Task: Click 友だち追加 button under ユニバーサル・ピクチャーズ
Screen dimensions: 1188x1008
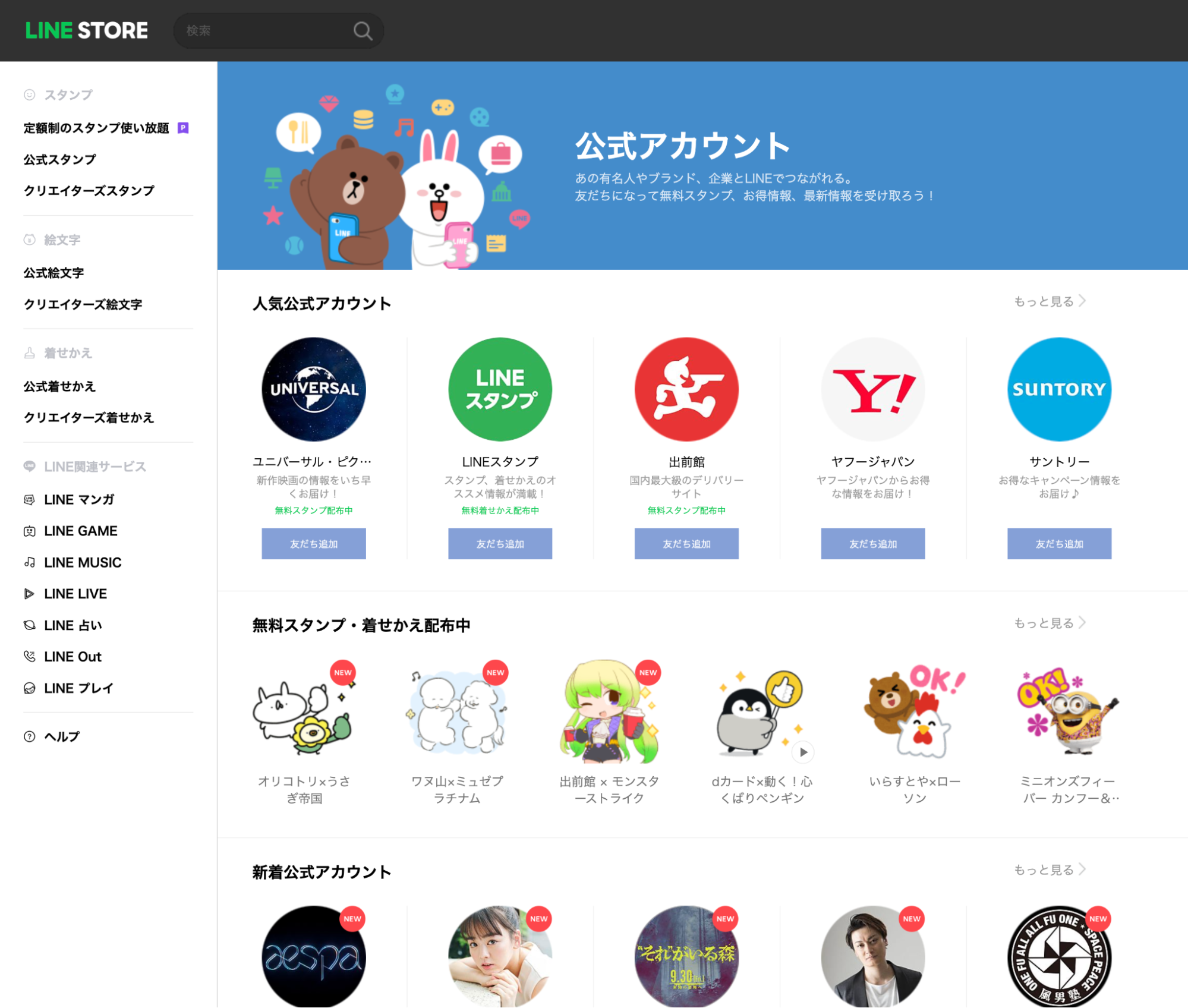Action: (314, 544)
